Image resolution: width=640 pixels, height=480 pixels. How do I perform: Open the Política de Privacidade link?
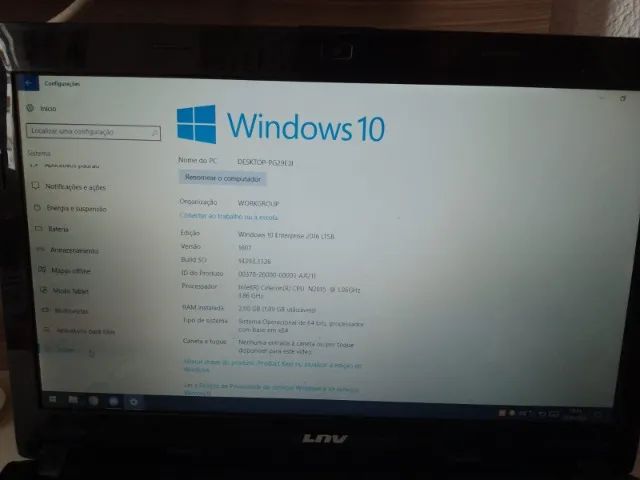click(271, 389)
